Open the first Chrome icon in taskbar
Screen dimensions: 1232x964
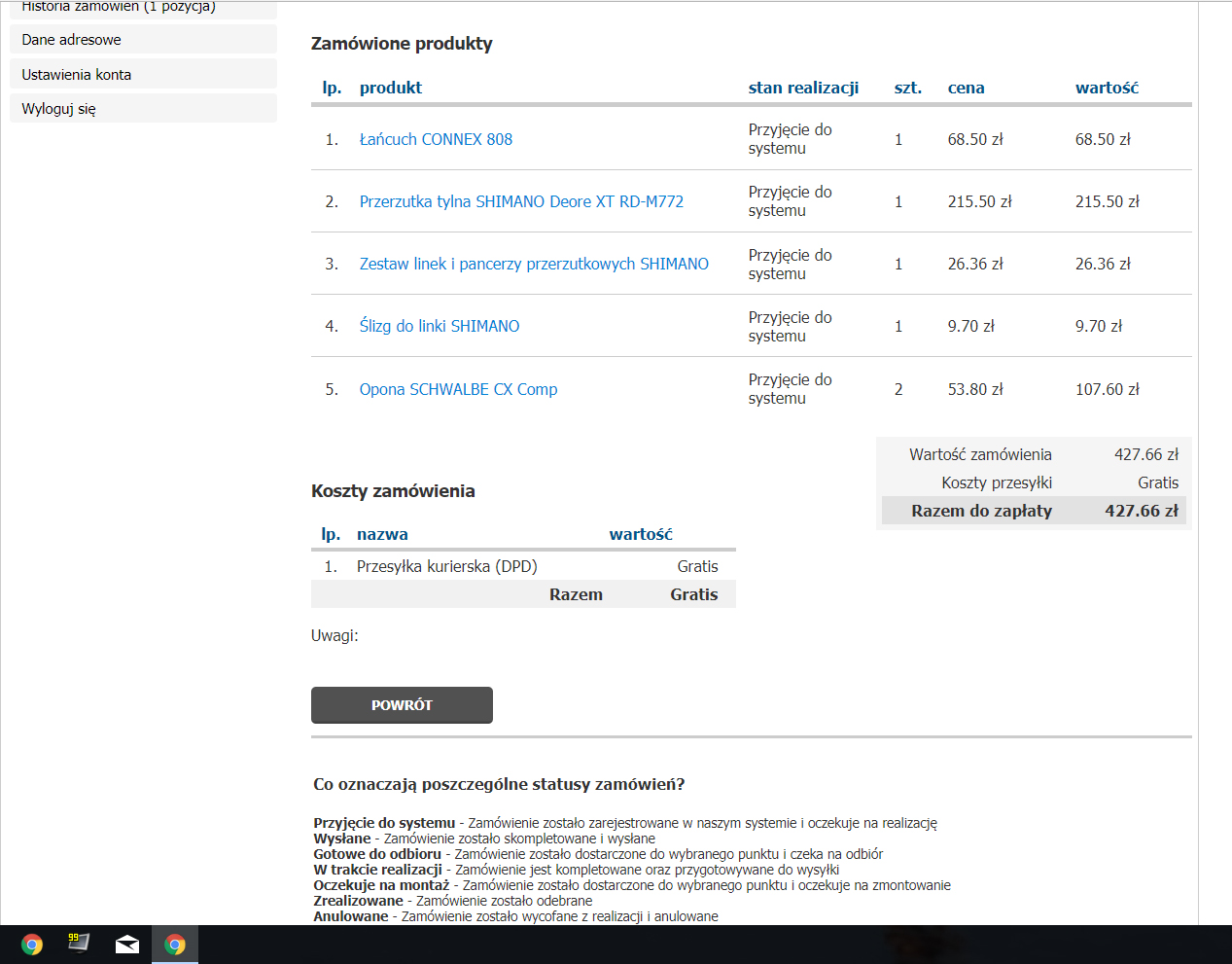[32, 945]
